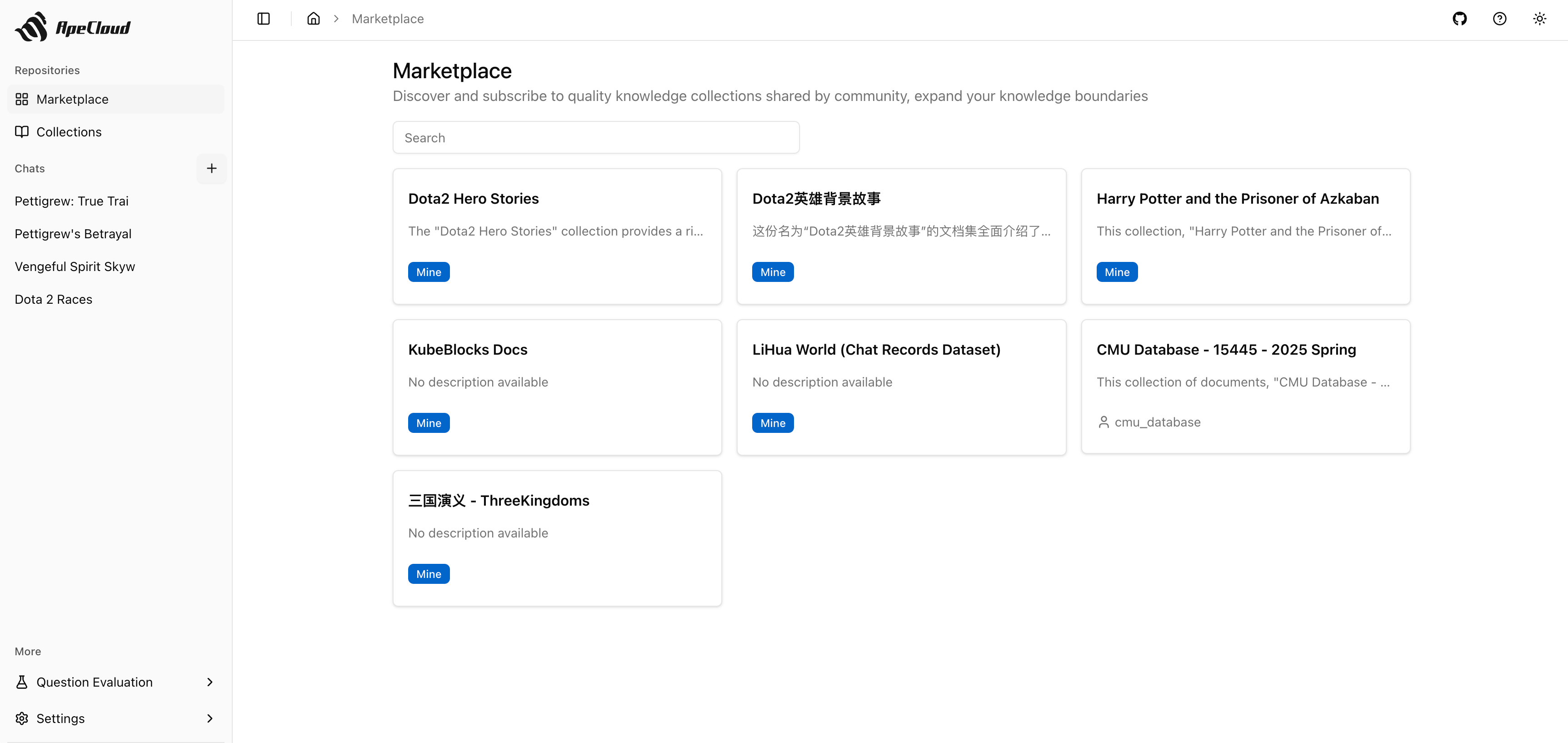This screenshot has width=1568, height=743.
Task: Open CMU Database - 15445 - 2025 Spring card
Action: point(1245,387)
